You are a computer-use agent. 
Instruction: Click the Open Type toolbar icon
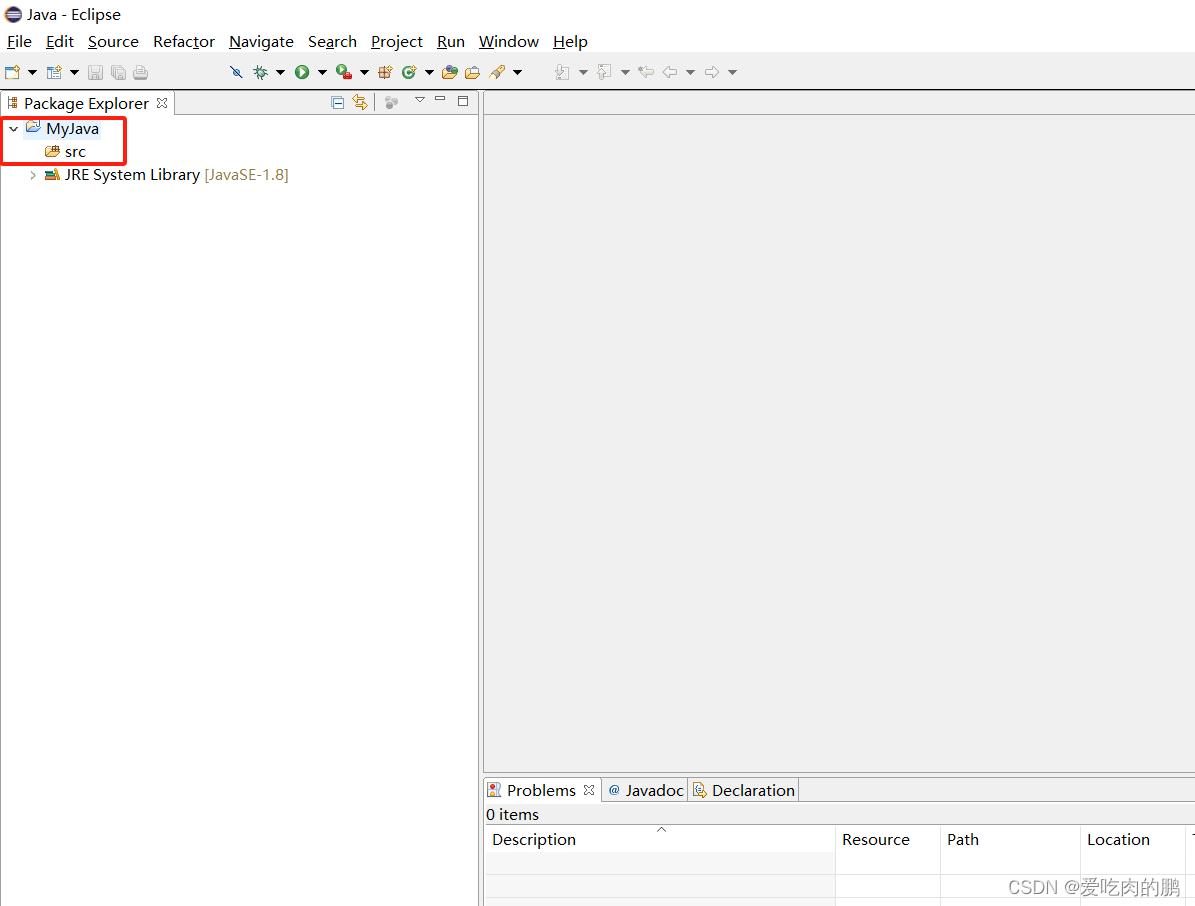coord(450,72)
